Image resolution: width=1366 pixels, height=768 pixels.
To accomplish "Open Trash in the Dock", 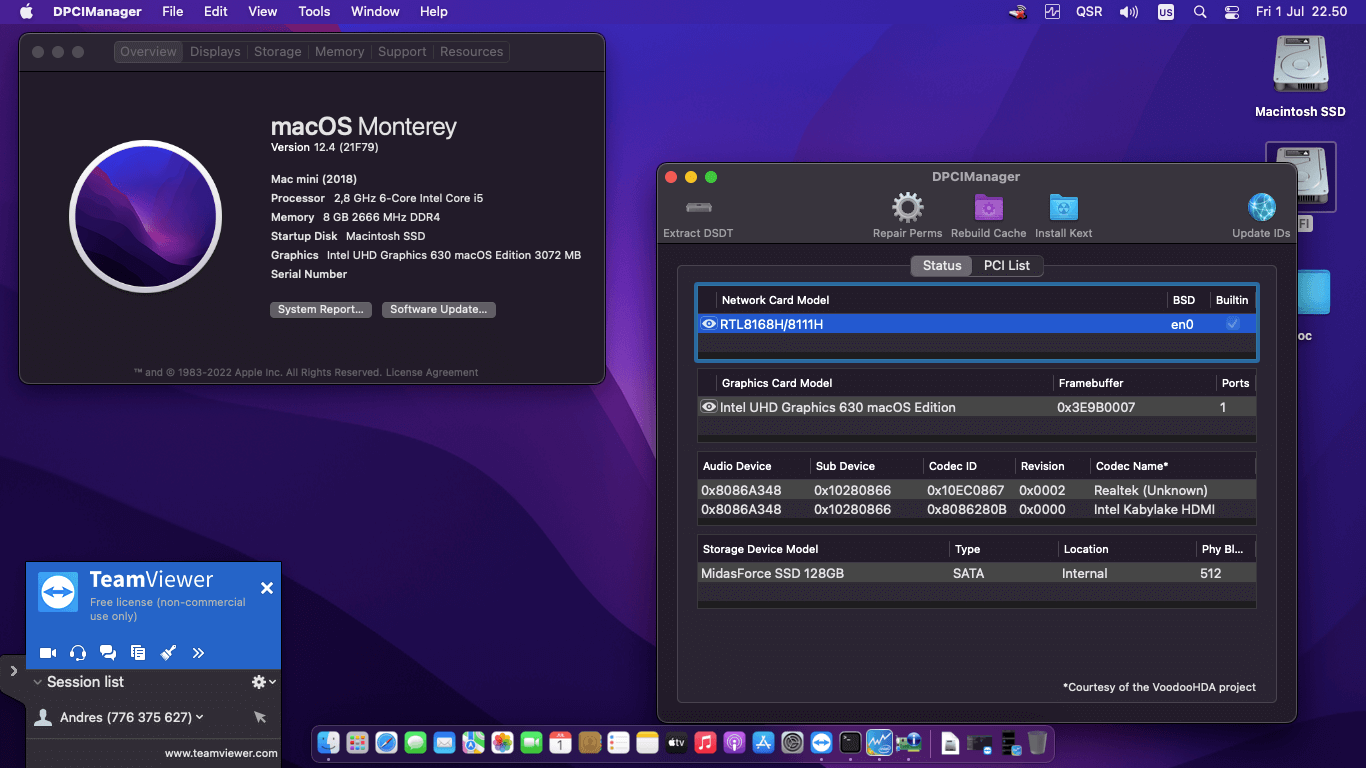I will pyautogui.click(x=1037, y=743).
